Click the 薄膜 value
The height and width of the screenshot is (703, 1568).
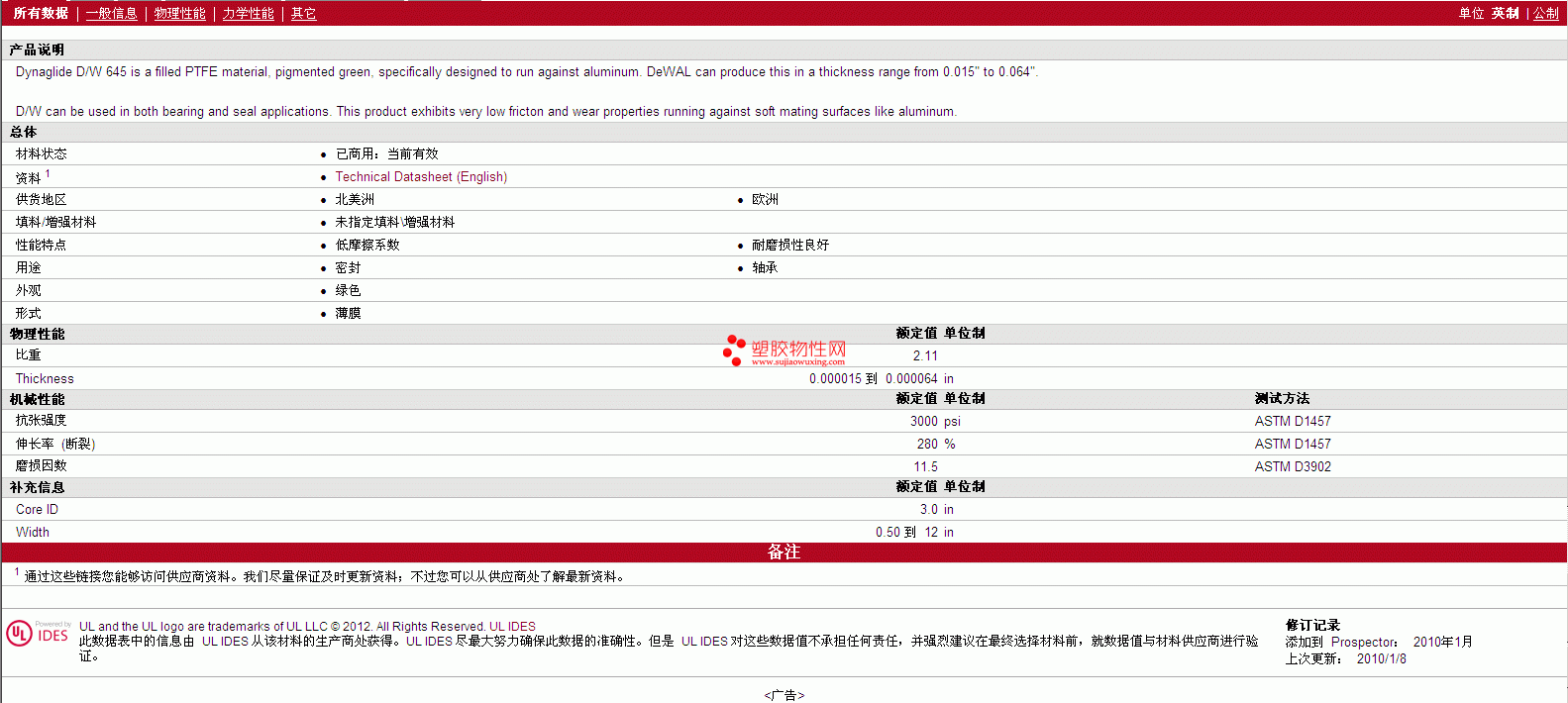click(x=348, y=313)
